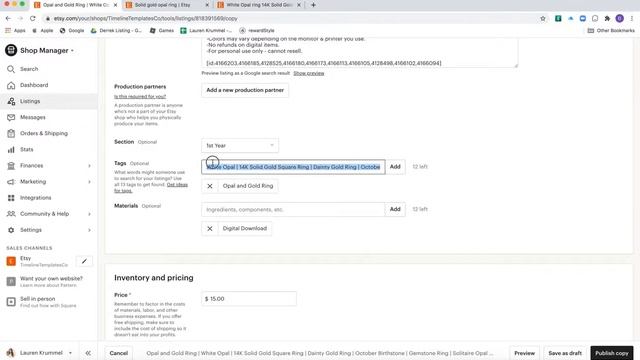Collapse the sidebar with double-arrow icon
The width and height of the screenshot is (640, 360).
pos(88,353)
